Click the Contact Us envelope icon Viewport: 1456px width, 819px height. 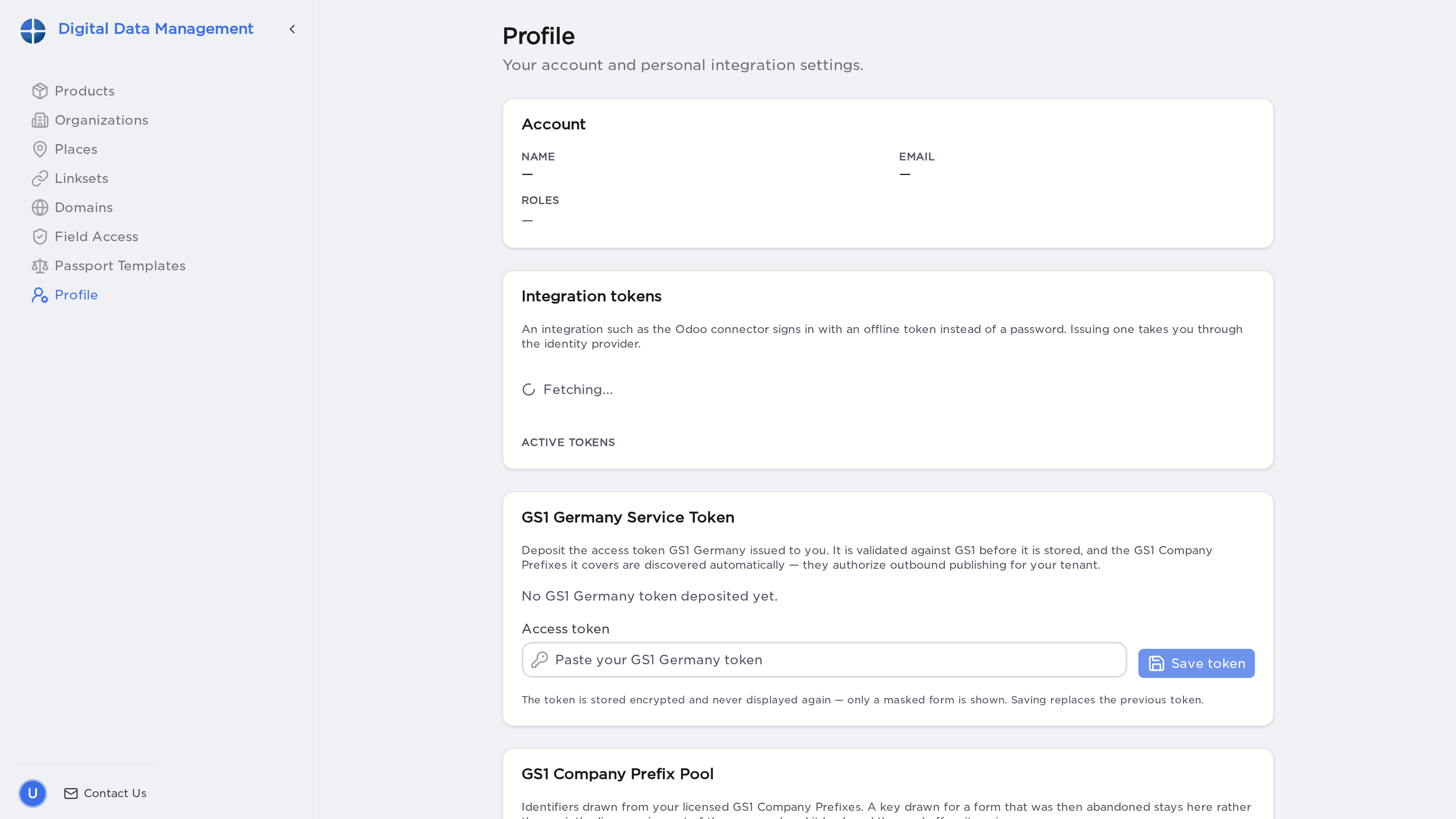tap(71, 794)
